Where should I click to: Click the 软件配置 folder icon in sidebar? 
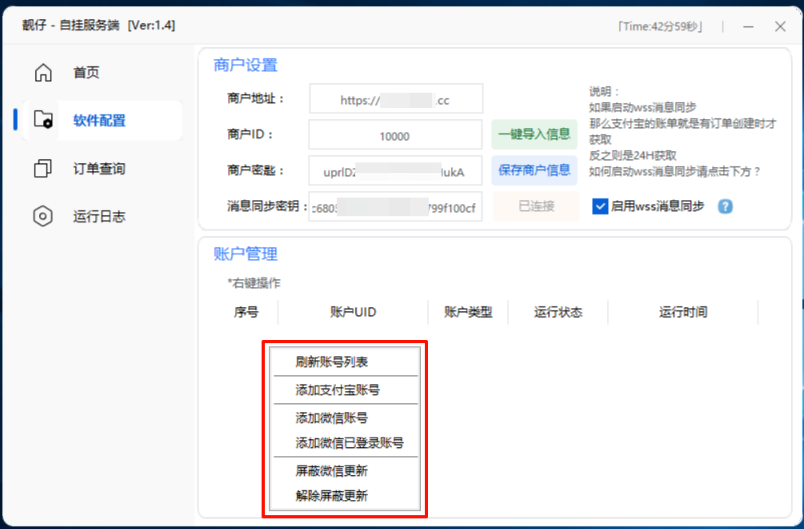tap(43, 121)
